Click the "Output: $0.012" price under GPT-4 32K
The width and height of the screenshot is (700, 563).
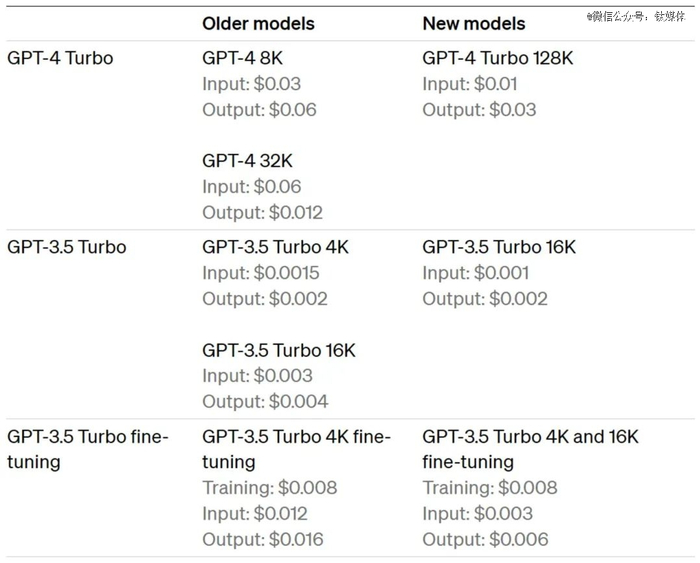(263, 212)
